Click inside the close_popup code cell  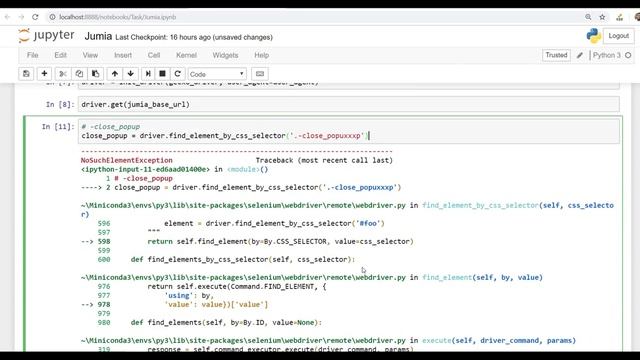pos(349,131)
